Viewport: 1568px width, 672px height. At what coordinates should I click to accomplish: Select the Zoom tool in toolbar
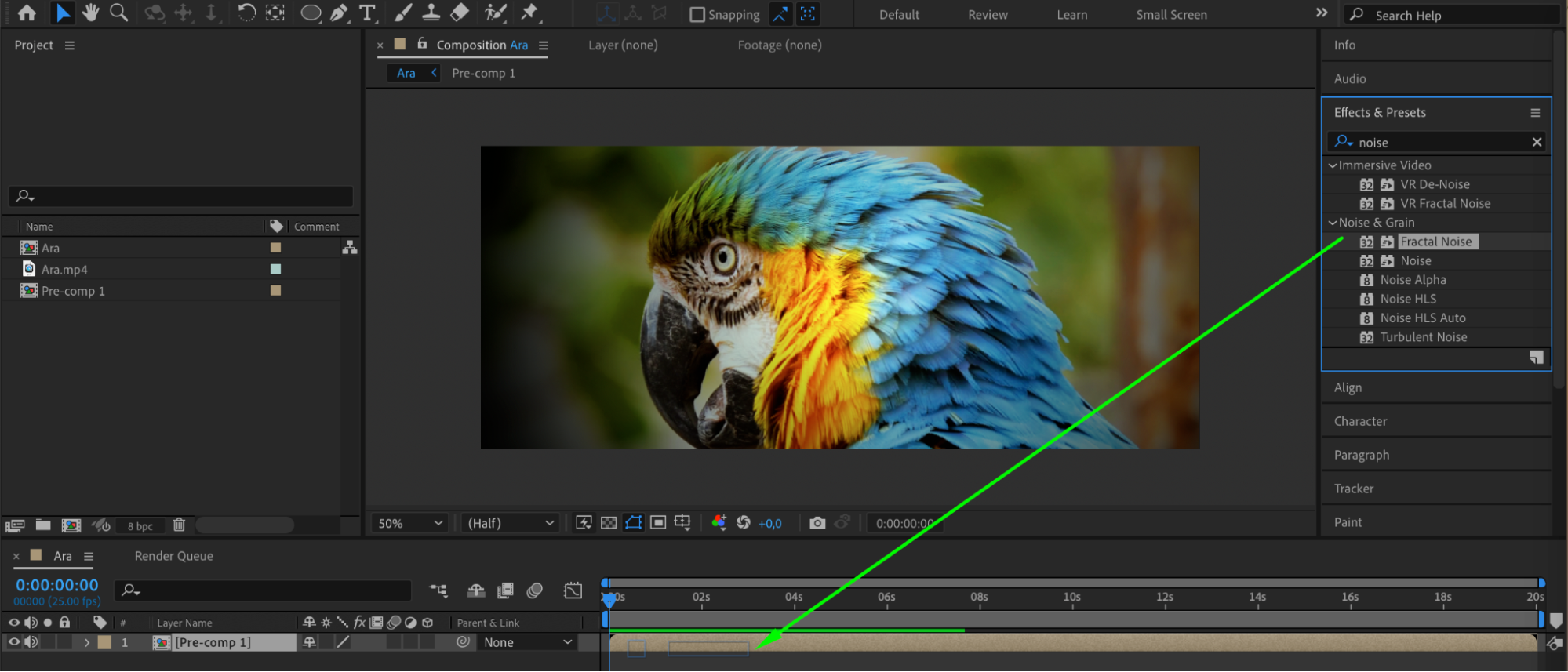pyautogui.click(x=118, y=13)
